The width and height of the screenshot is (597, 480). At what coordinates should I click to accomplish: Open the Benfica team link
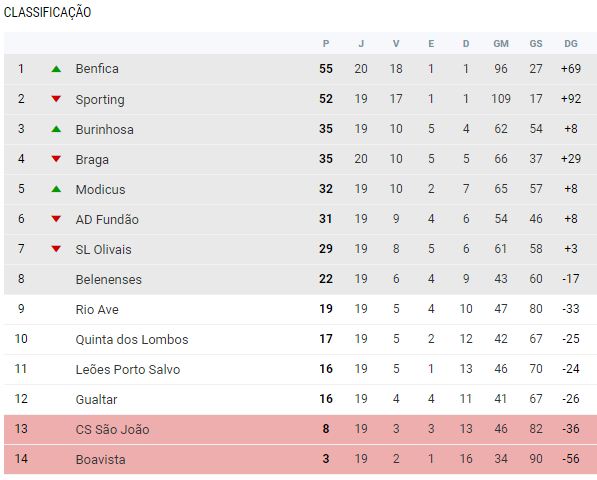[97, 69]
